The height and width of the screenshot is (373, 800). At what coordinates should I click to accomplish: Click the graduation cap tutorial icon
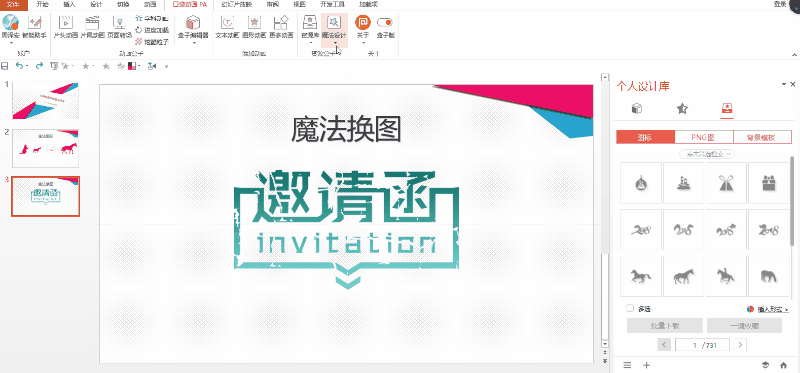(765, 365)
